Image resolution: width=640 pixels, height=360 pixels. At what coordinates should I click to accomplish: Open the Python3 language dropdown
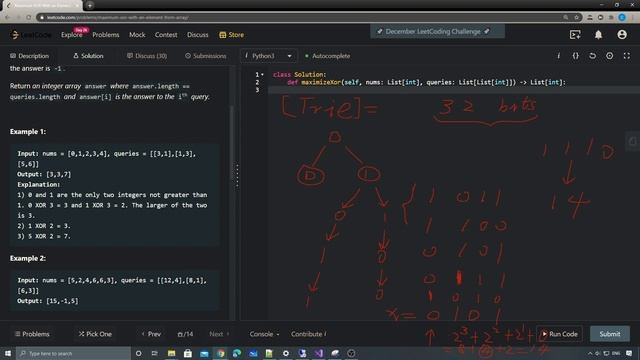pos(268,56)
